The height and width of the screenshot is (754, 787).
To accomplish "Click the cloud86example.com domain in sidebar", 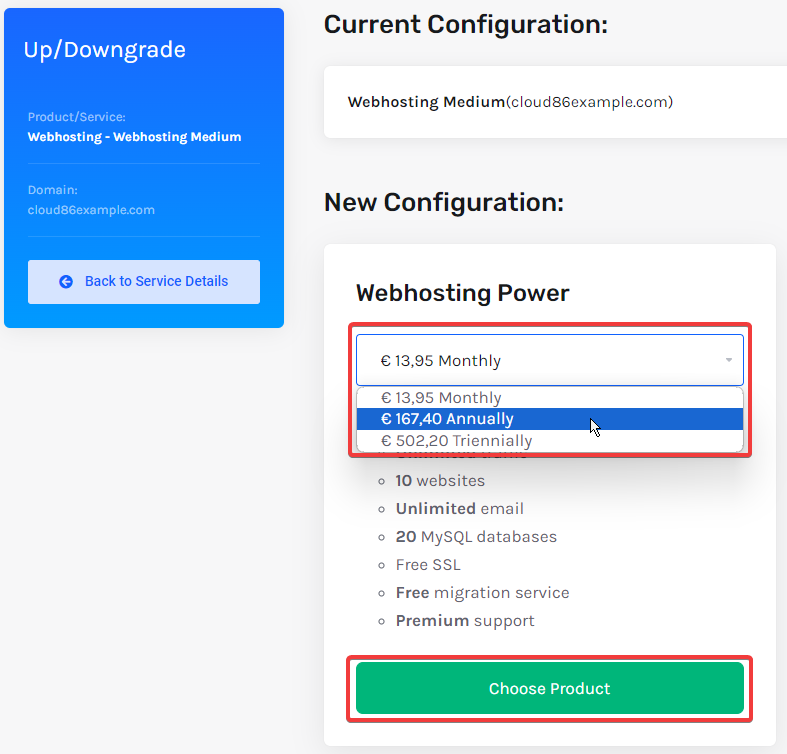I will (x=91, y=210).
